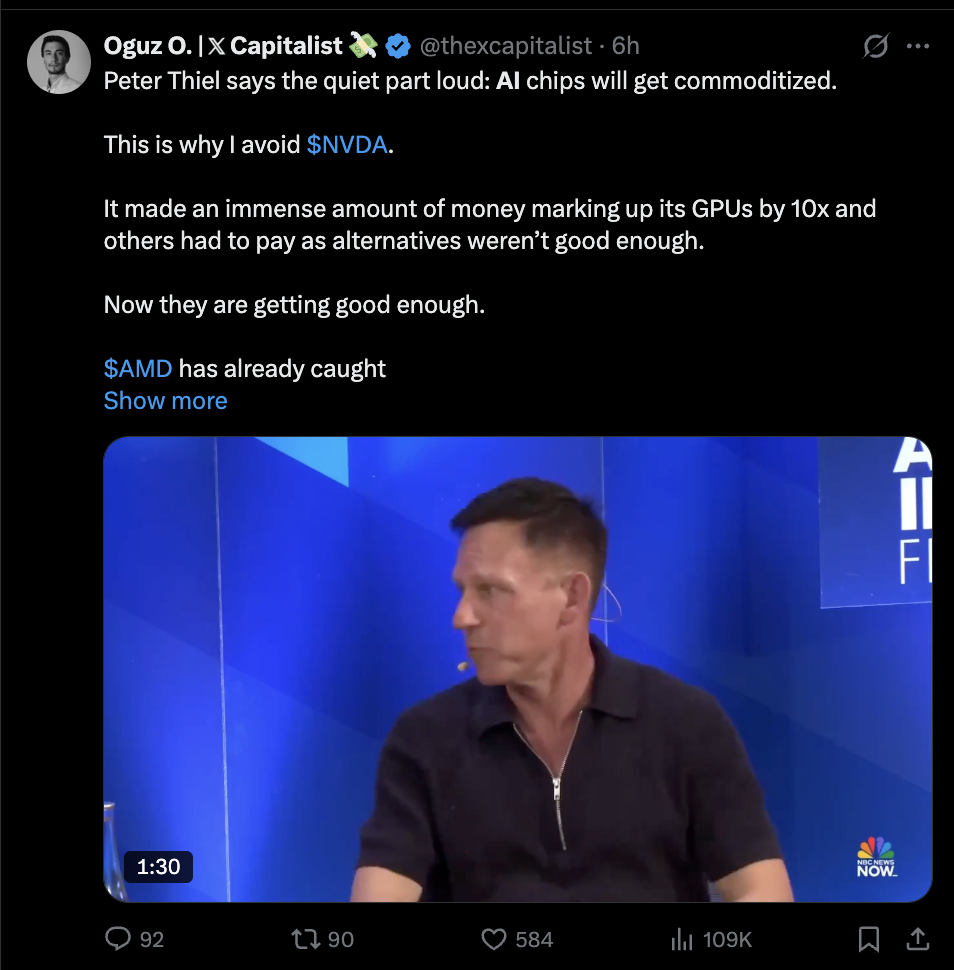Expand tweet with Show more
954x970 pixels.
pos(165,401)
